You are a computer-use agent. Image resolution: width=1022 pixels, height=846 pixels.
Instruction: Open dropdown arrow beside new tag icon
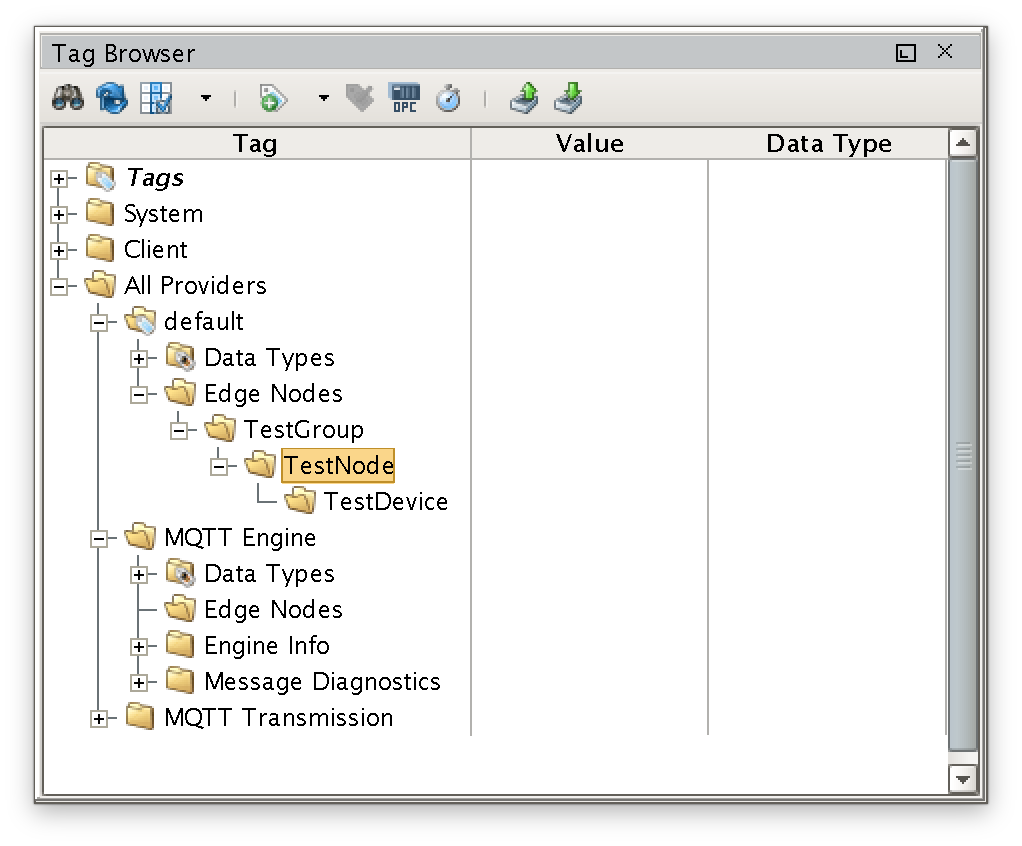tap(323, 98)
